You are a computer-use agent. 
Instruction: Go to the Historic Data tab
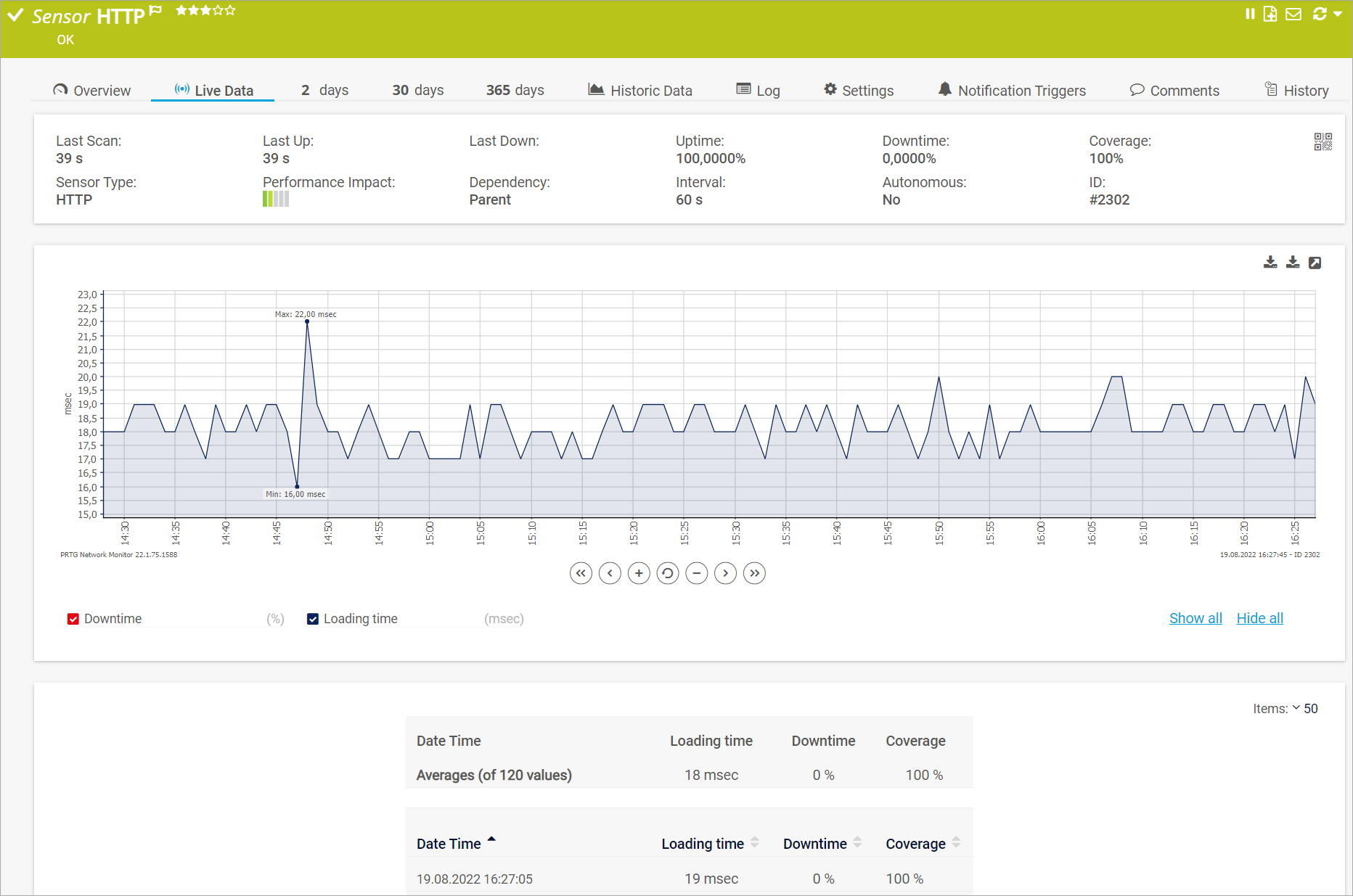point(640,90)
